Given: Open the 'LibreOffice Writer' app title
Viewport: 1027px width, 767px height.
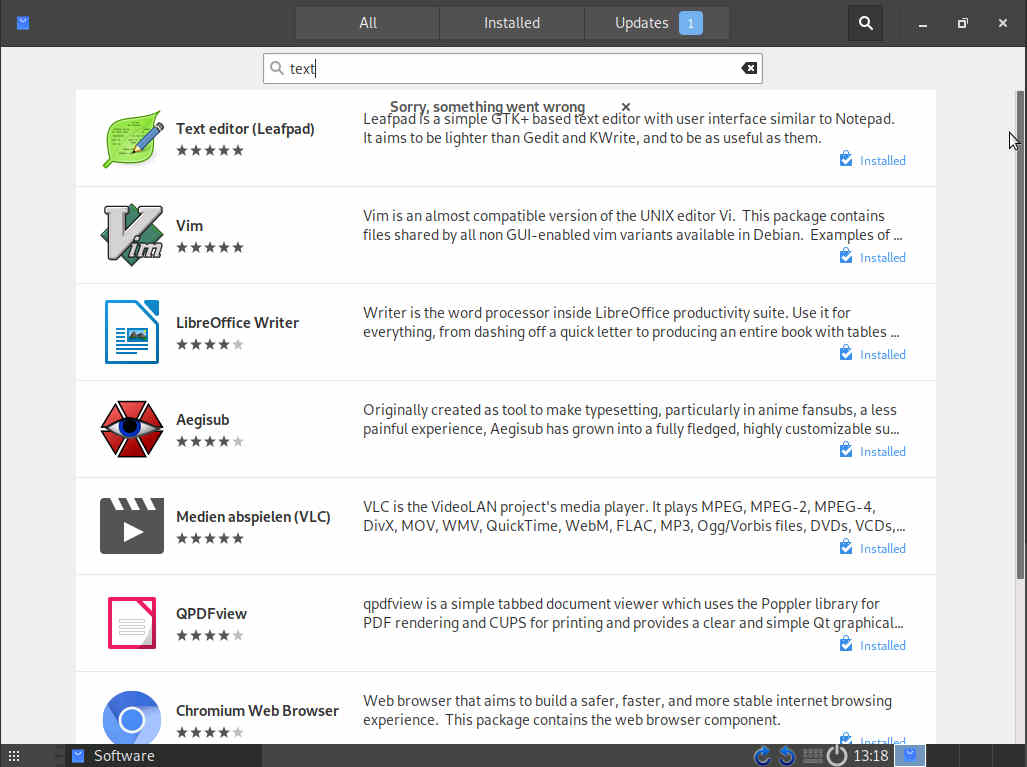Looking at the screenshot, I should pos(237,322).
